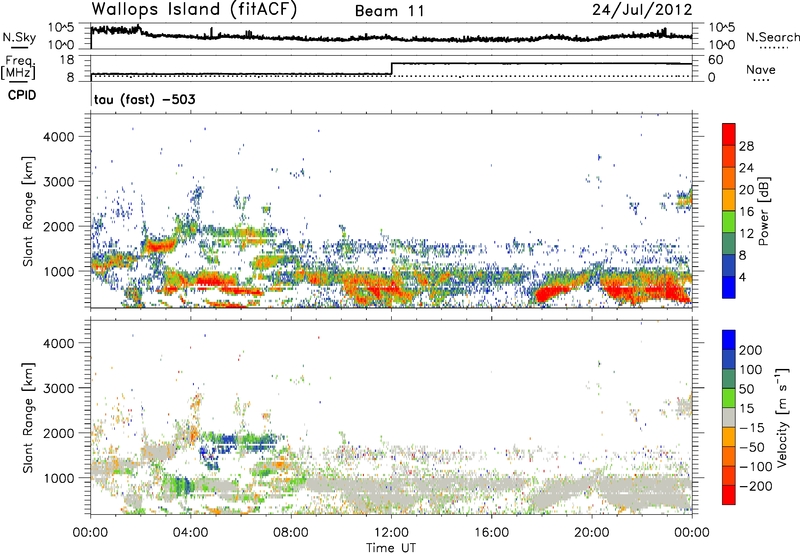
Task: Click the 'Beam 11' label in the header
Action: 390,11
